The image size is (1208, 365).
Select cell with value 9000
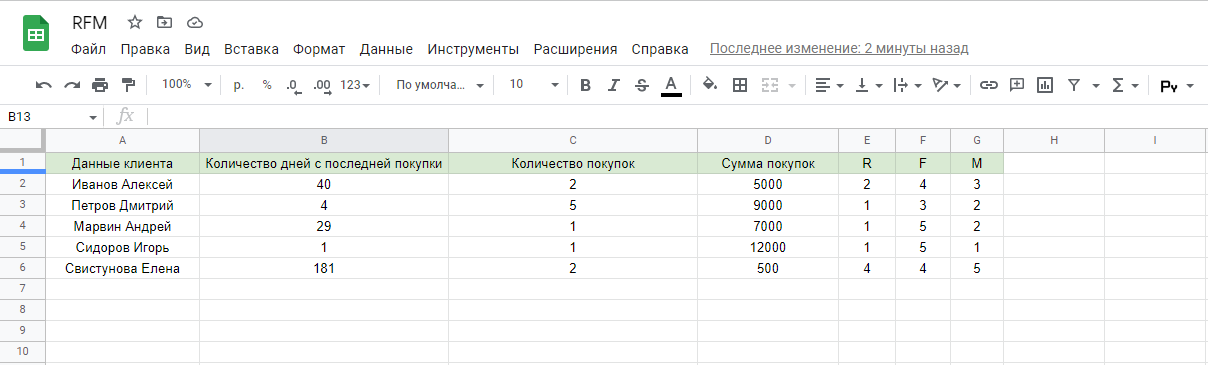pyautogui.click(x=768, y=205)
